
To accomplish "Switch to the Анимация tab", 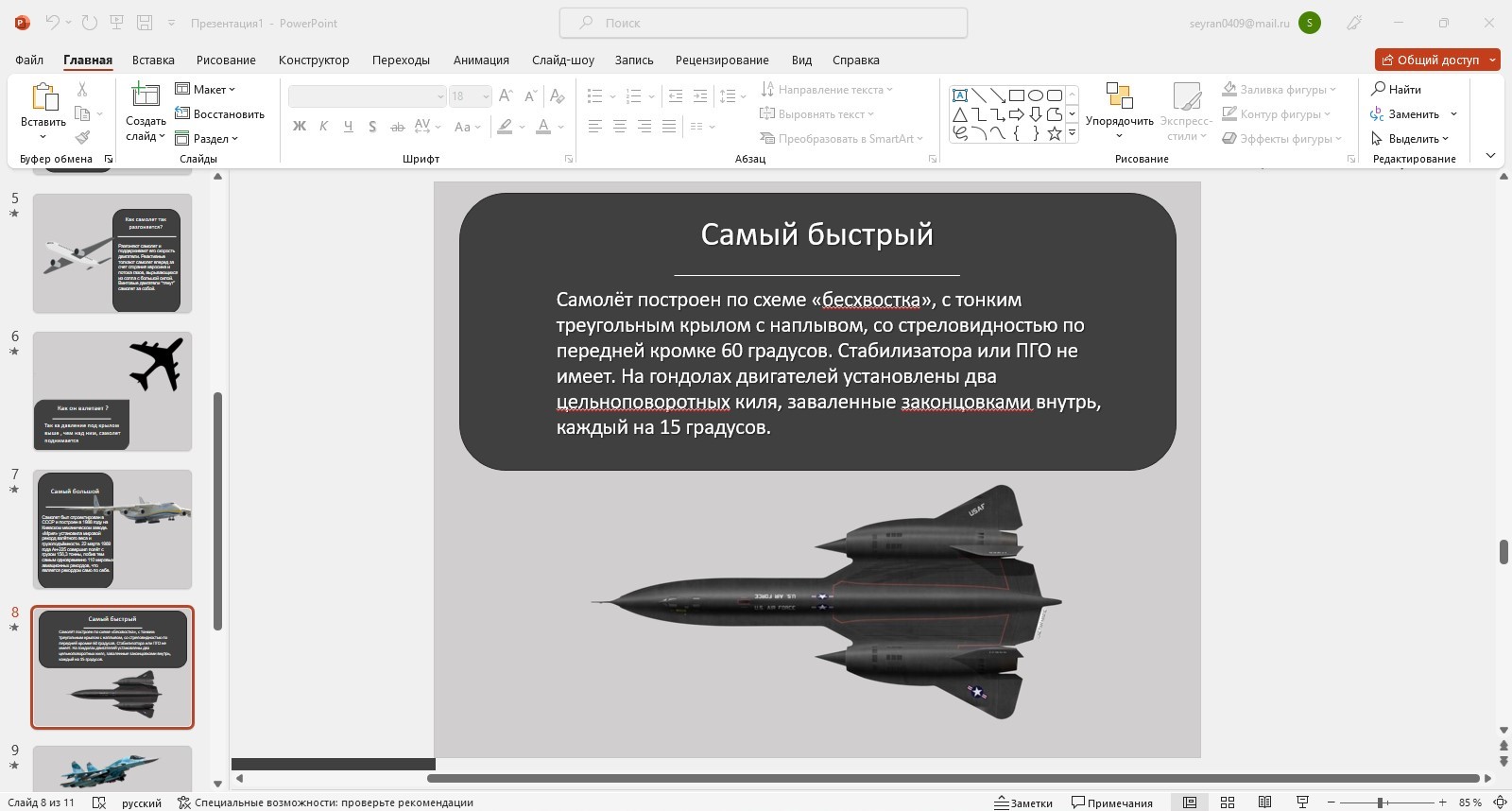I will click(481, 60).
